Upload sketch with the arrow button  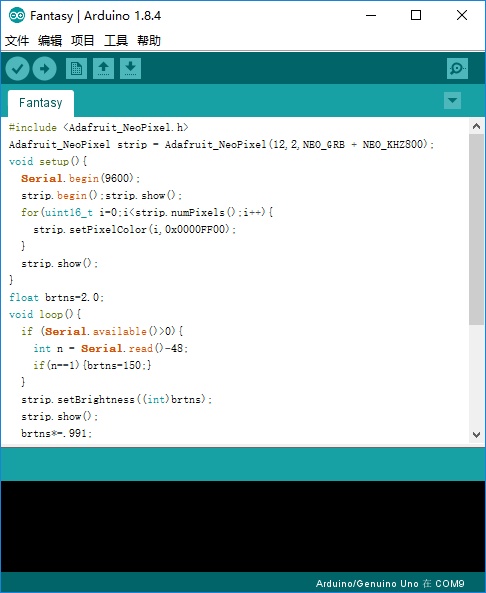[x=45, y=68]
